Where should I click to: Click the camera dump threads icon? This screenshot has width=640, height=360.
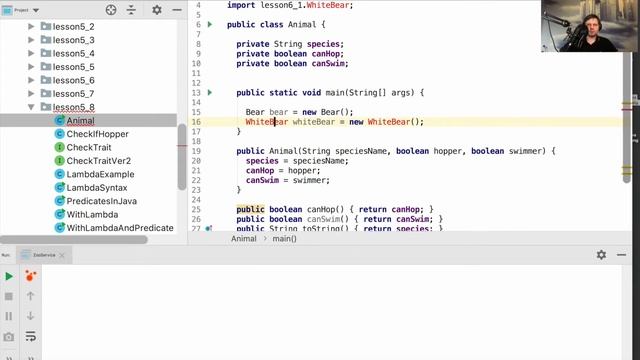[9, 337]
